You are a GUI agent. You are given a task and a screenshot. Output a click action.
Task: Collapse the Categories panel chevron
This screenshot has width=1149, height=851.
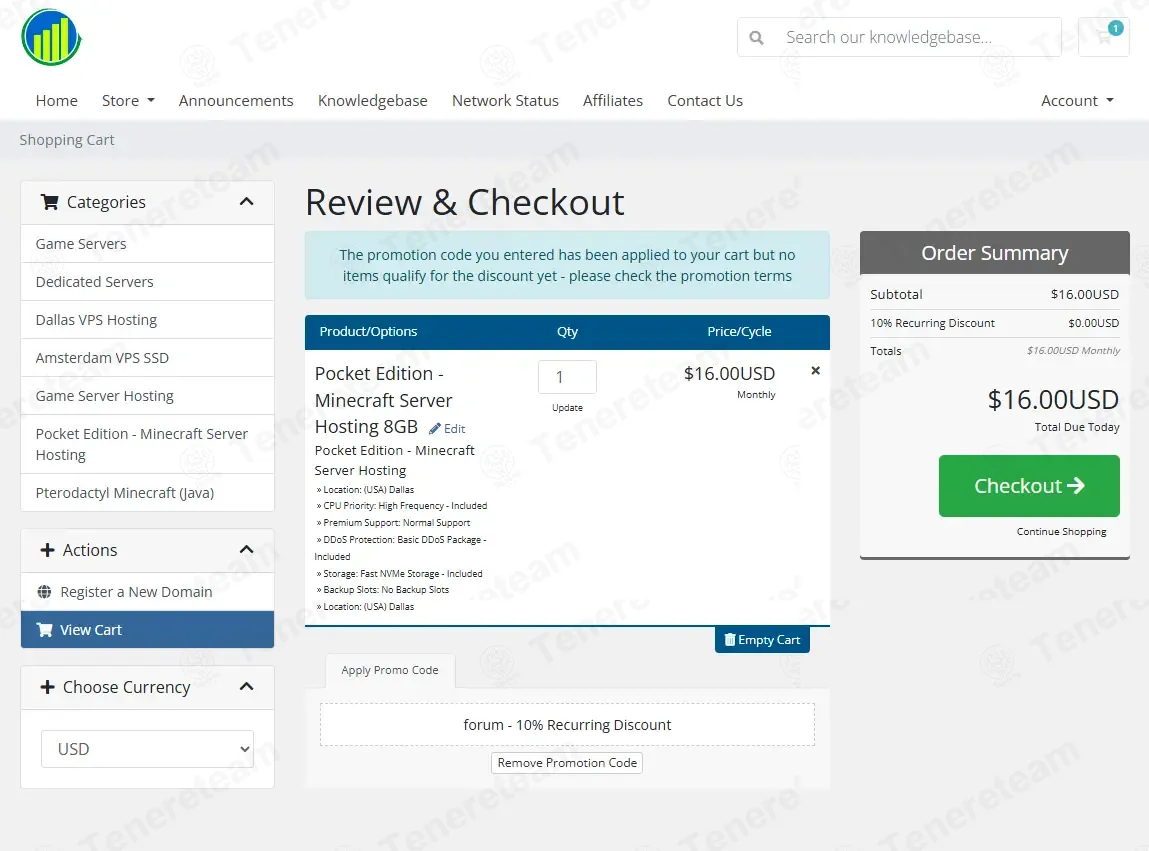246,202
